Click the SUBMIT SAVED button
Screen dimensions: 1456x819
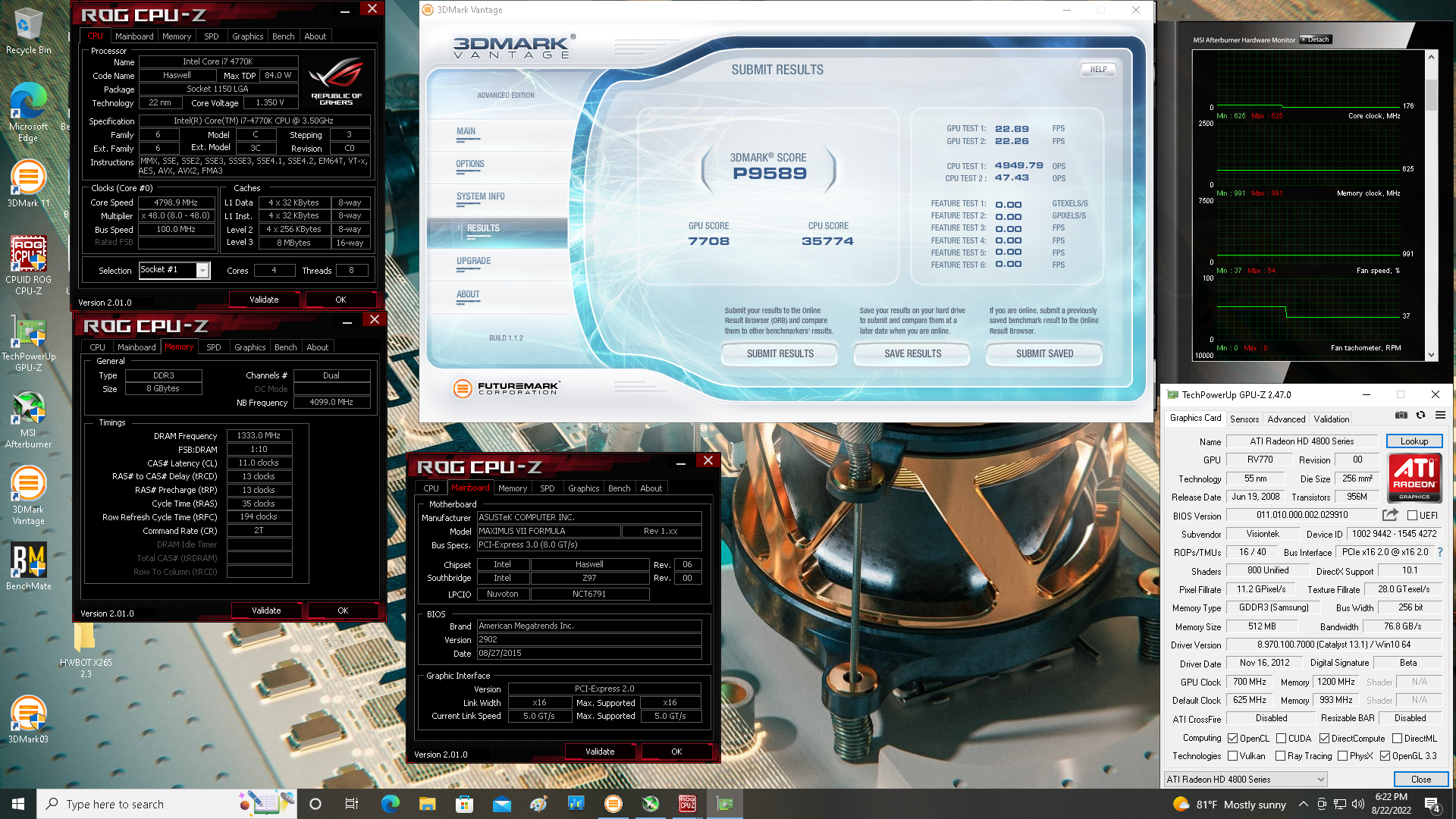coord(1044,354)
